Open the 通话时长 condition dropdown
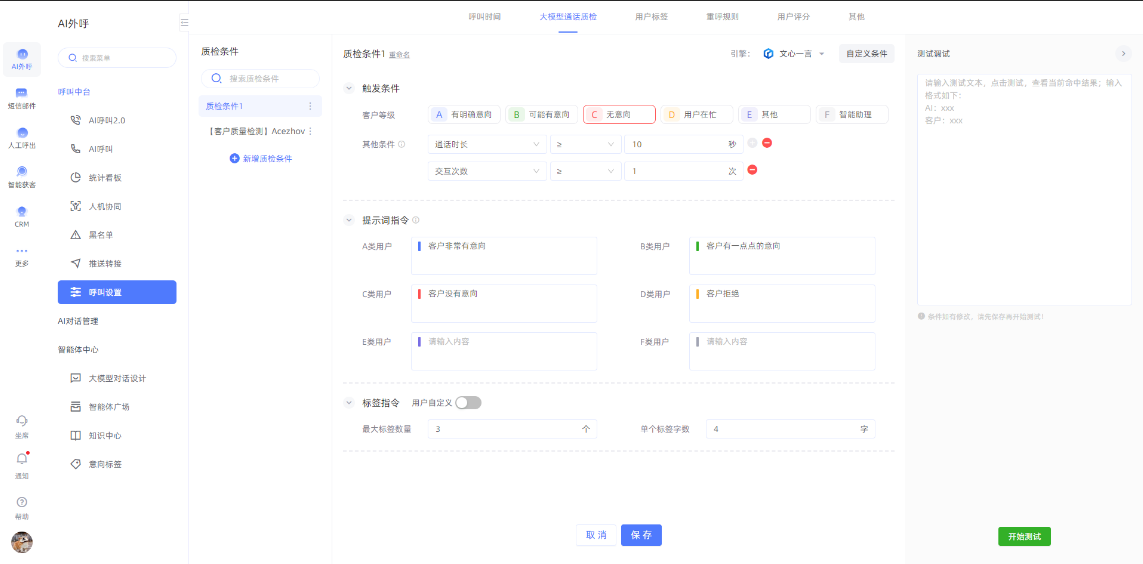Screen dimensions: 1143x564 pyautogui.click(x=486, y=144)
